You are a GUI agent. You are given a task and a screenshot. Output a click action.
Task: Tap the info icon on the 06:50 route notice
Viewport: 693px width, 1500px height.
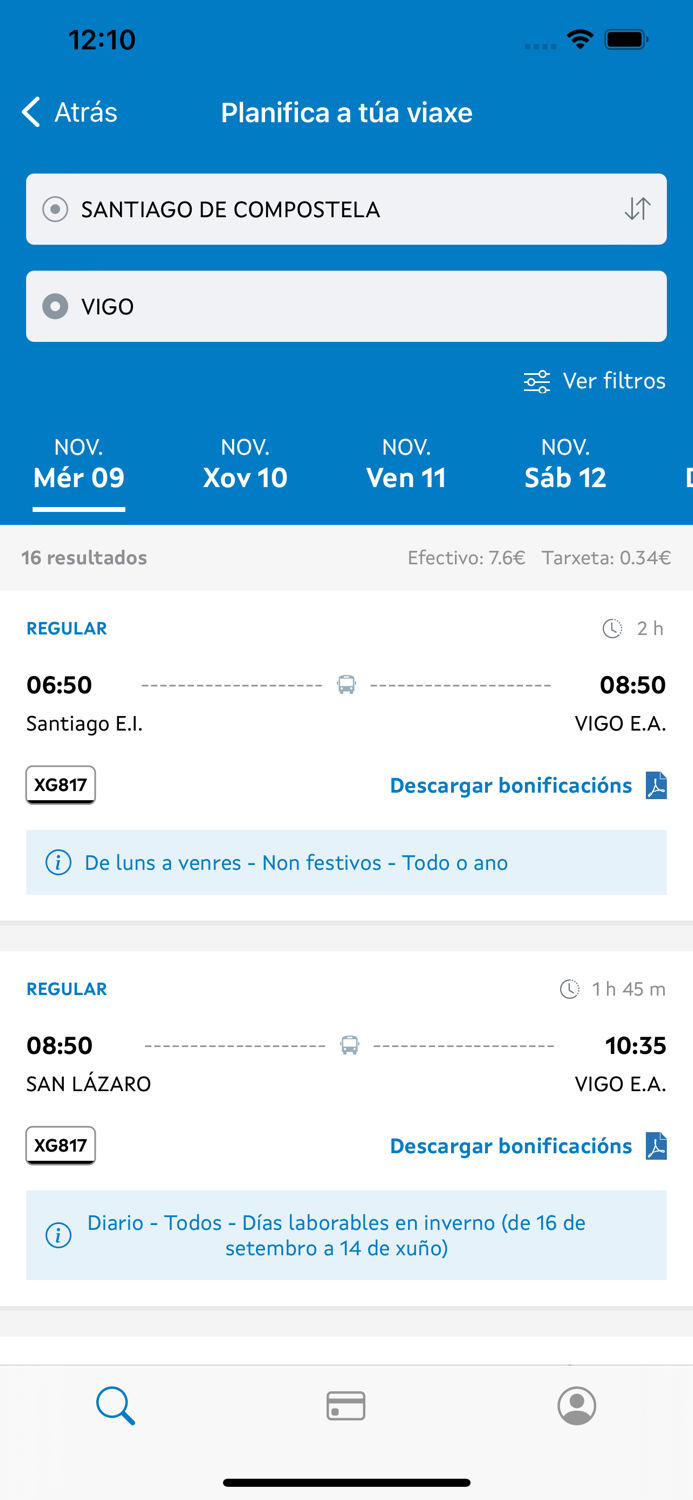[x=58, y=862]
